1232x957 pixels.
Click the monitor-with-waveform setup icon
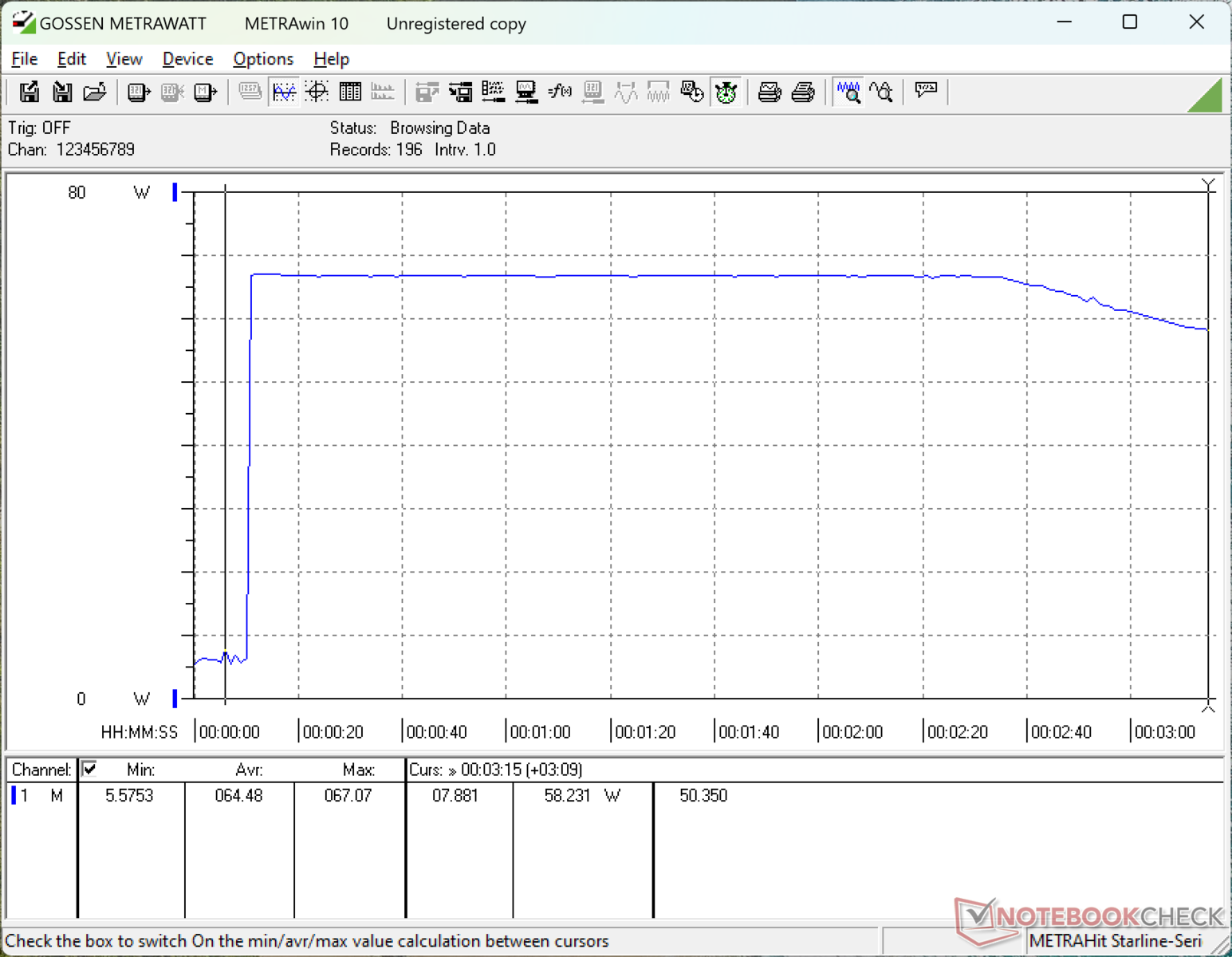(526, 93)
